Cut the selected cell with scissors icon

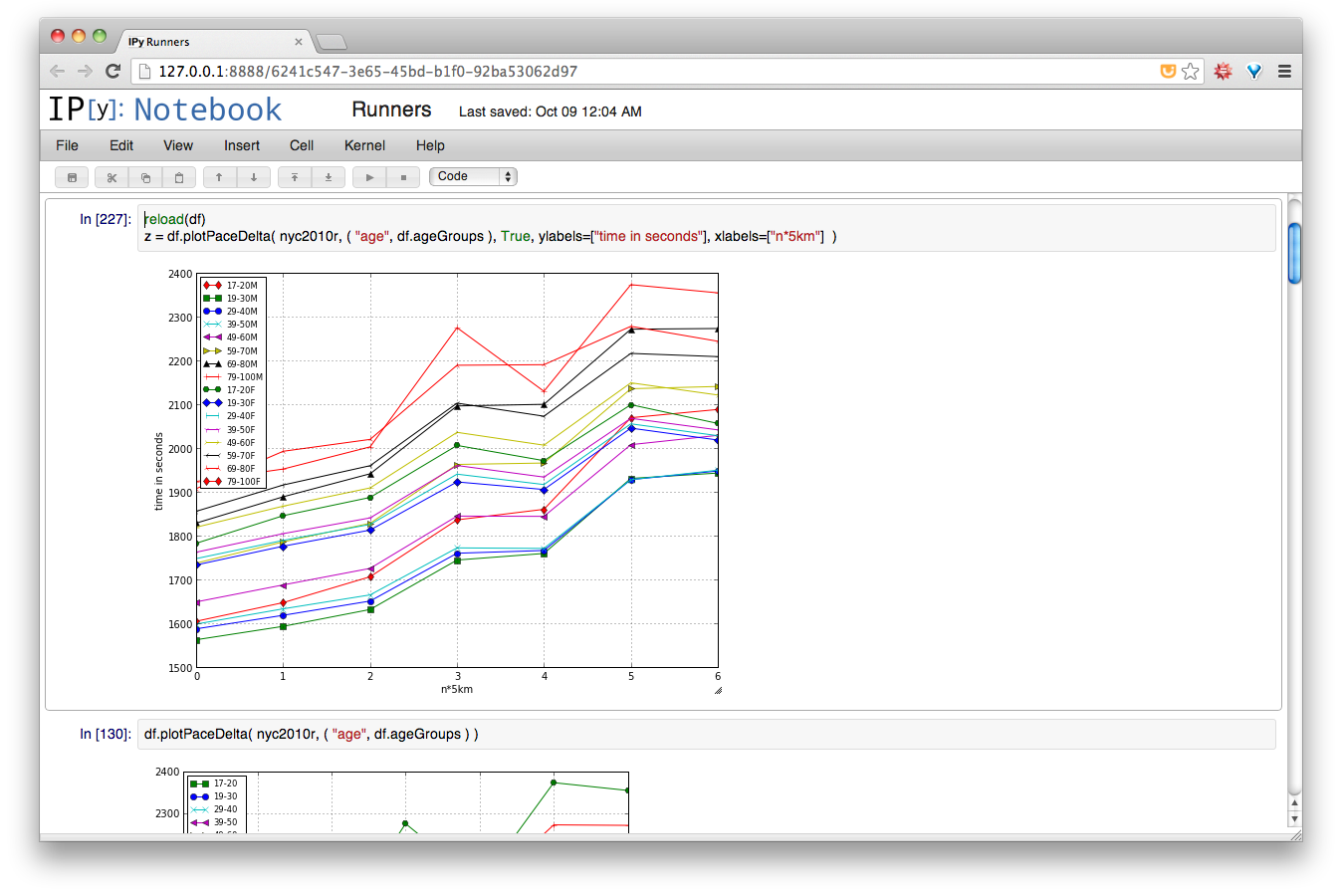point(112,177)
